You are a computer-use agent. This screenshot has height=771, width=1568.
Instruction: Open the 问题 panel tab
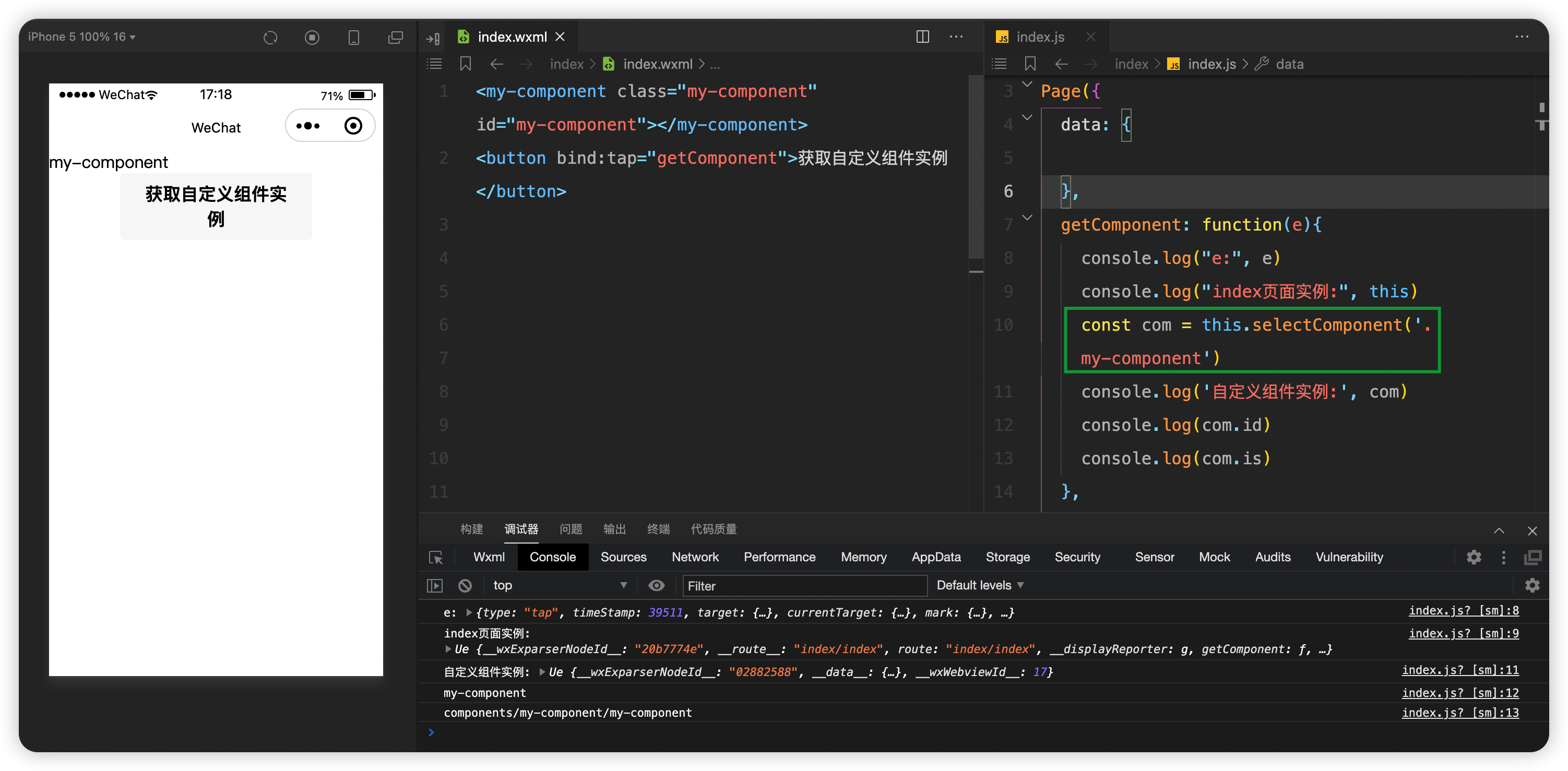tap(571, 529)
